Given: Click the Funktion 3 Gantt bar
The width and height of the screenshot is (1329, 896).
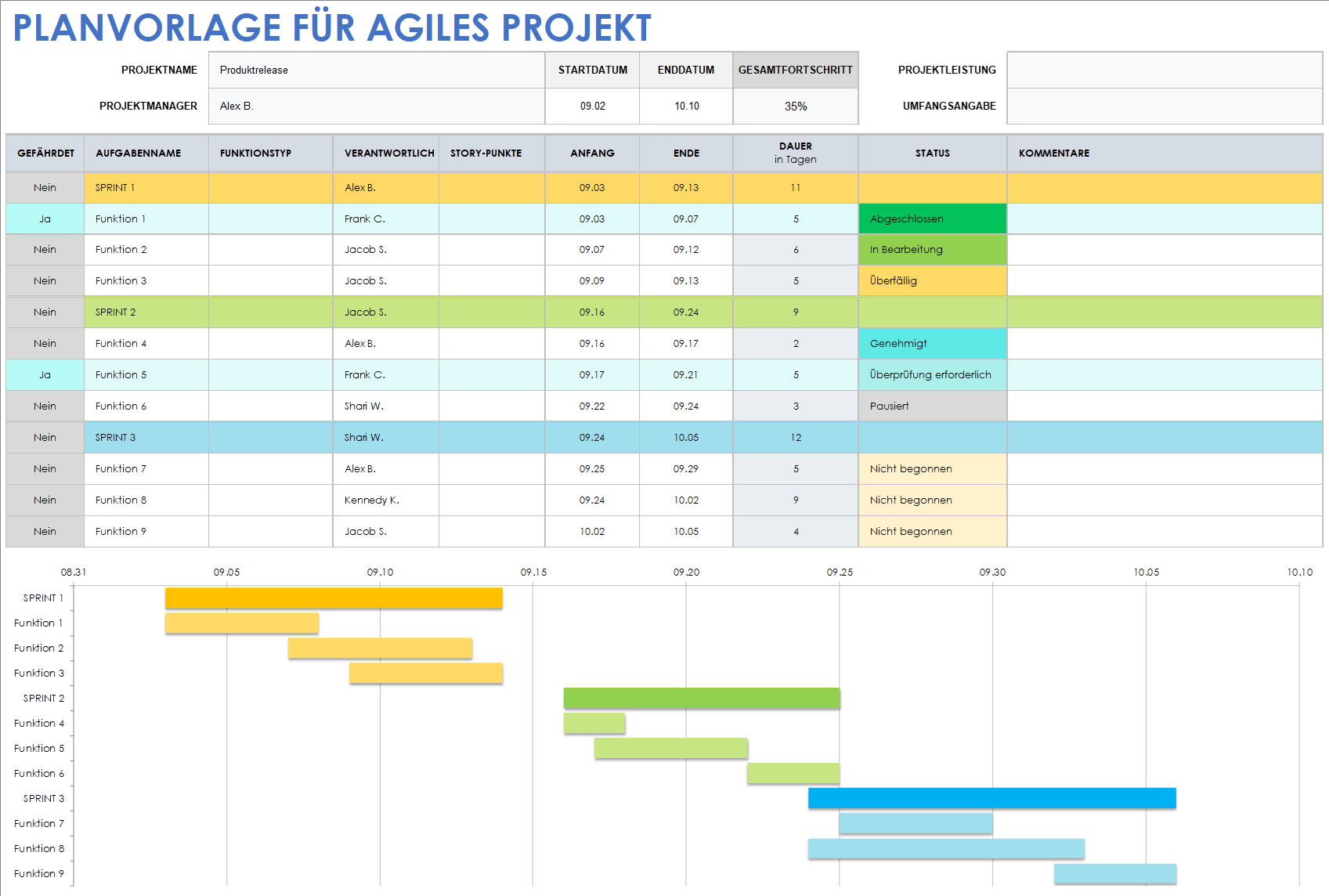Looking at the screenshot, I should pos(426,673).
